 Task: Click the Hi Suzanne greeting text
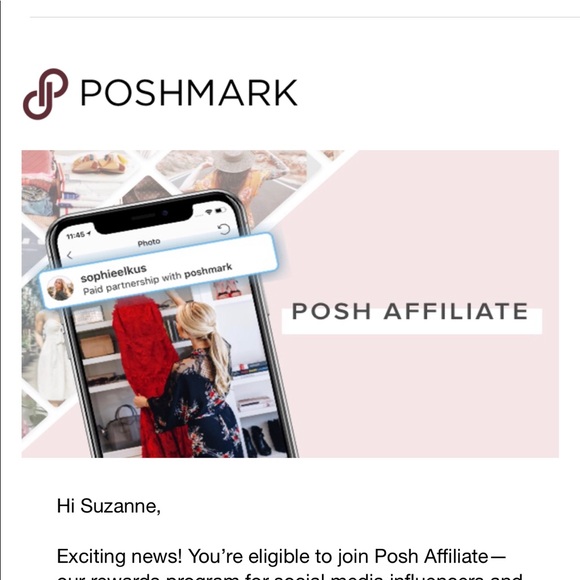pos(109,506)
